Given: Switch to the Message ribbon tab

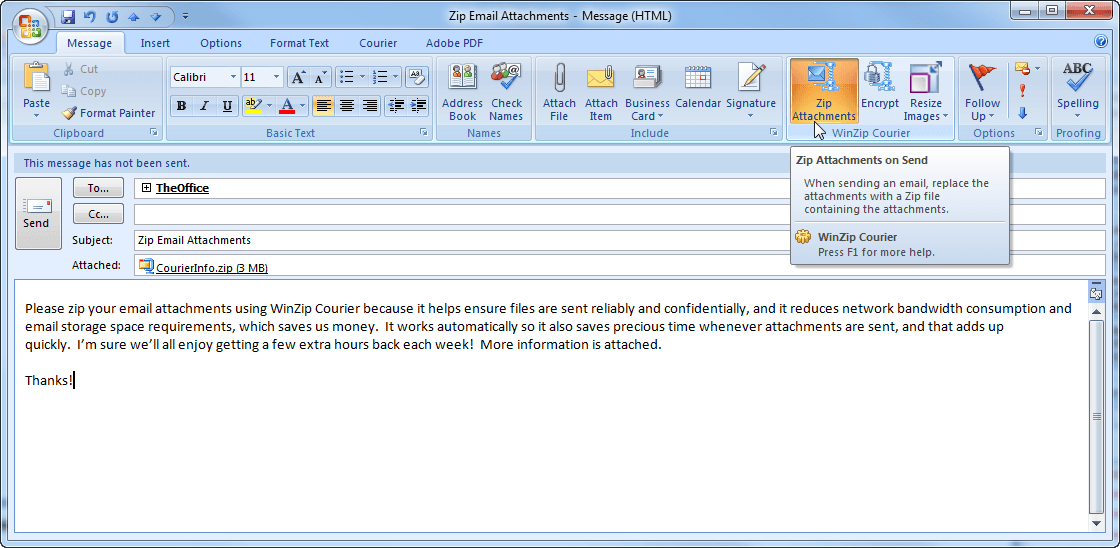Looking at the screenshot, I should coord(89,43).
